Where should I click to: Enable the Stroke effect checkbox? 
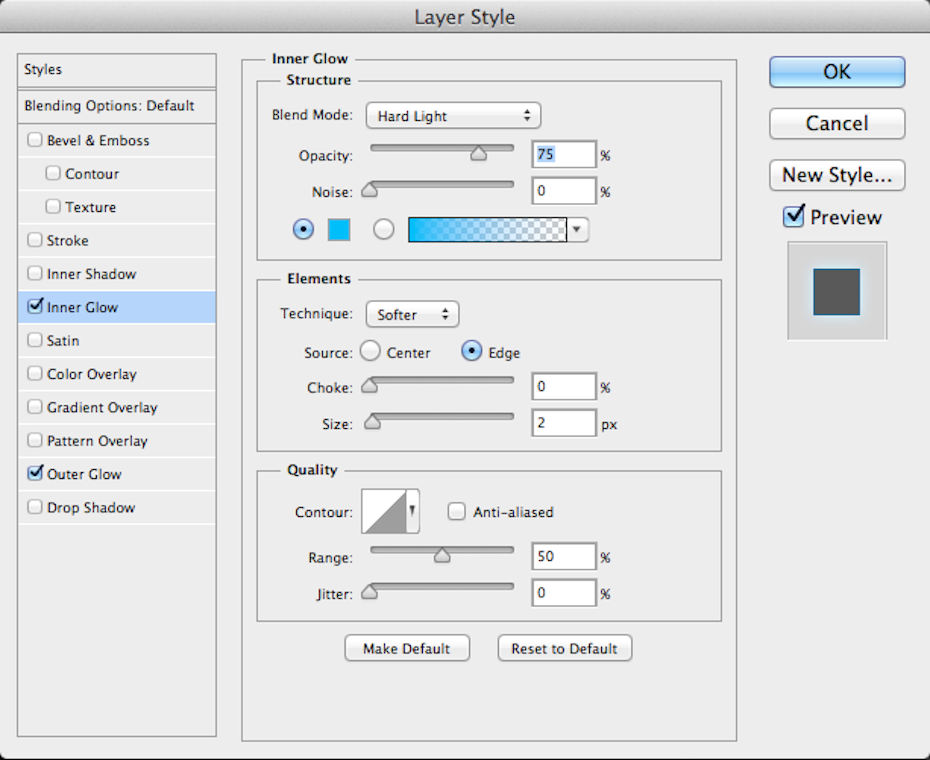coord(35,240)
